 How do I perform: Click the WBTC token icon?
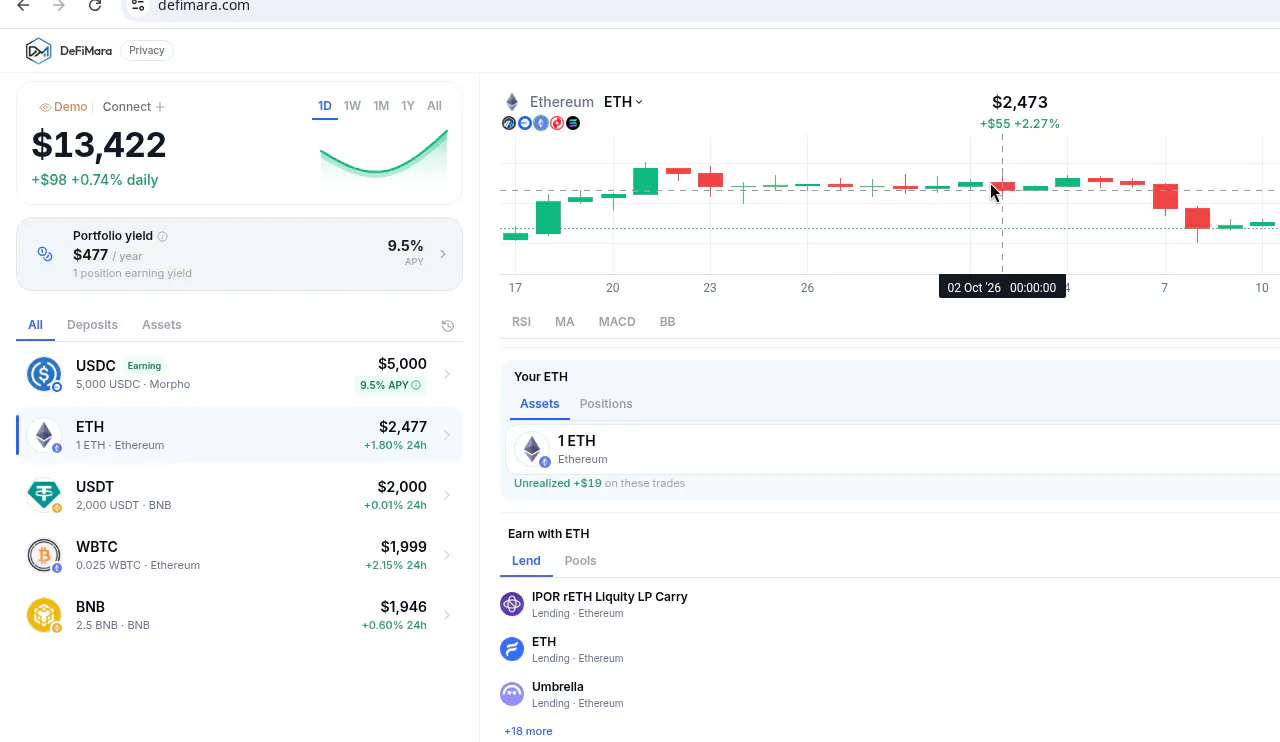click(x=44, y=555)
